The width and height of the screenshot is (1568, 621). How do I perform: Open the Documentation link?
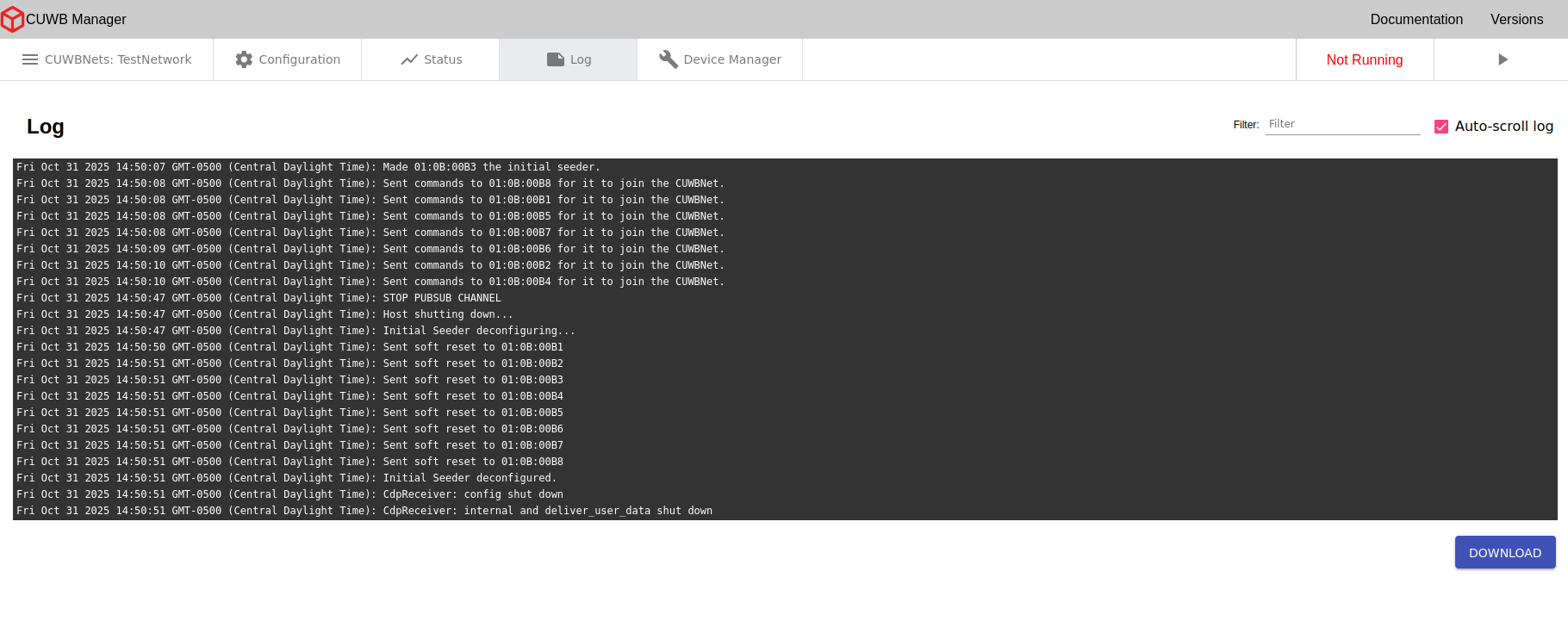(1416, 19)
